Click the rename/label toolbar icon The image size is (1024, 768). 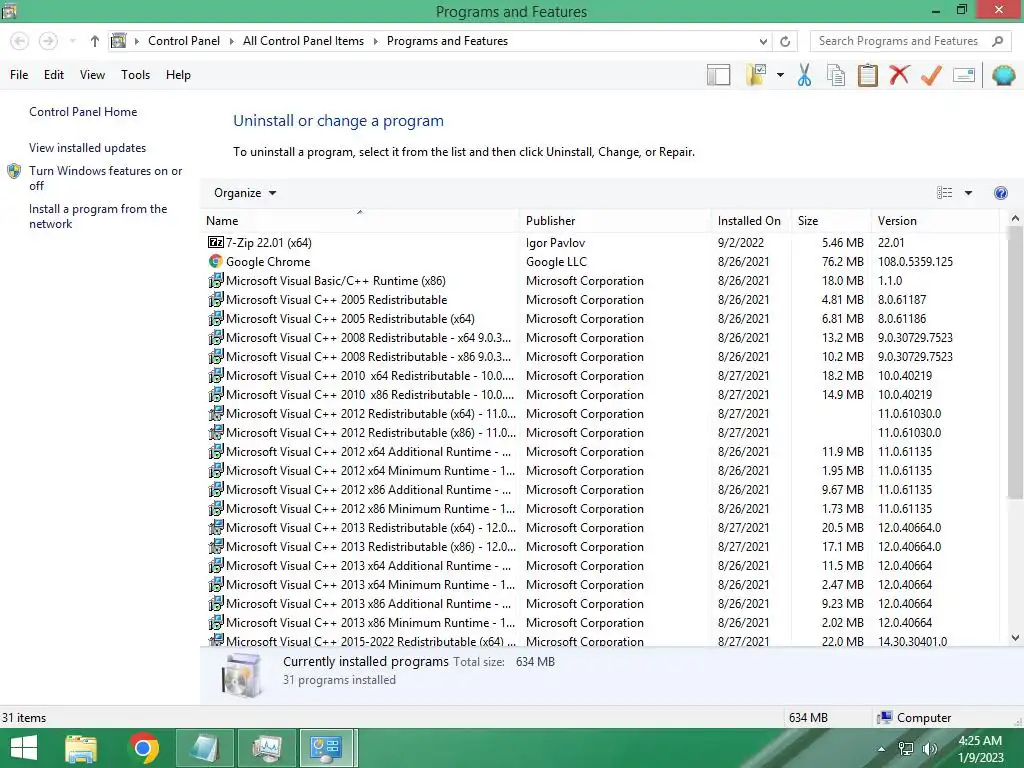[x=964, y=75]
